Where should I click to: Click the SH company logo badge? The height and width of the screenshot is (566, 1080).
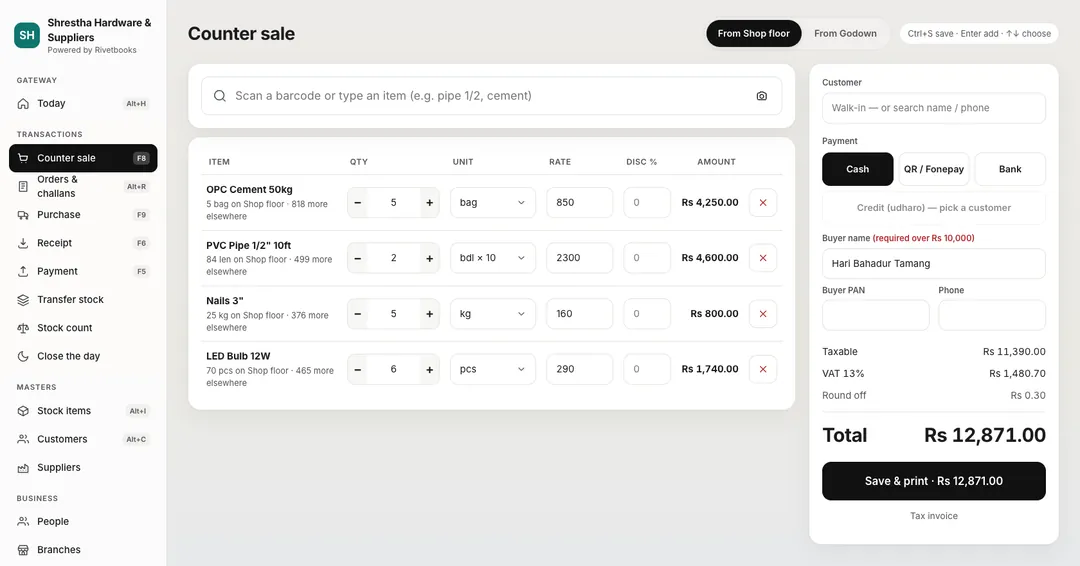(27, 35)
